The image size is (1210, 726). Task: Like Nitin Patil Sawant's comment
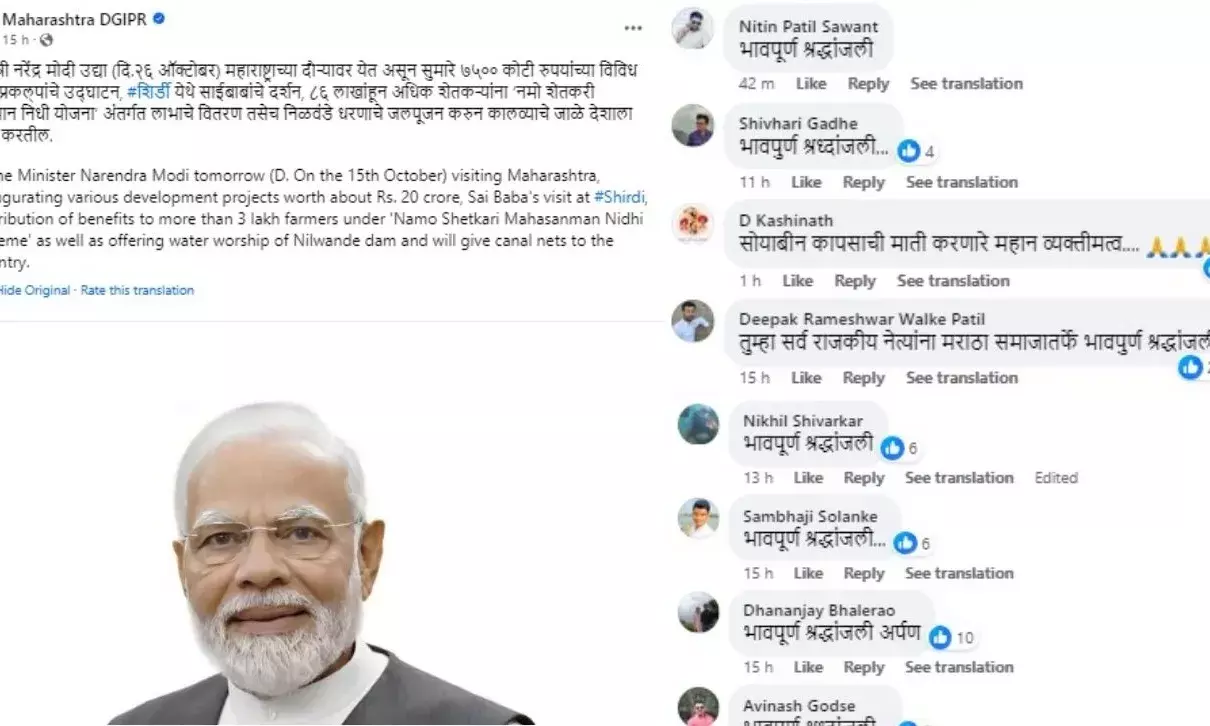tap(811, 84)
